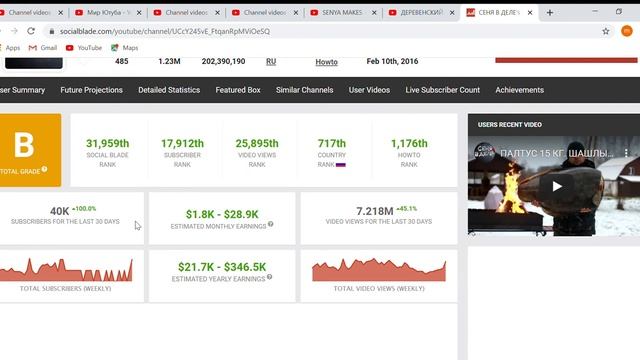Screen dimensions: 640x360
Task: Click the channel avatar in video player
Action: [484, 153]
